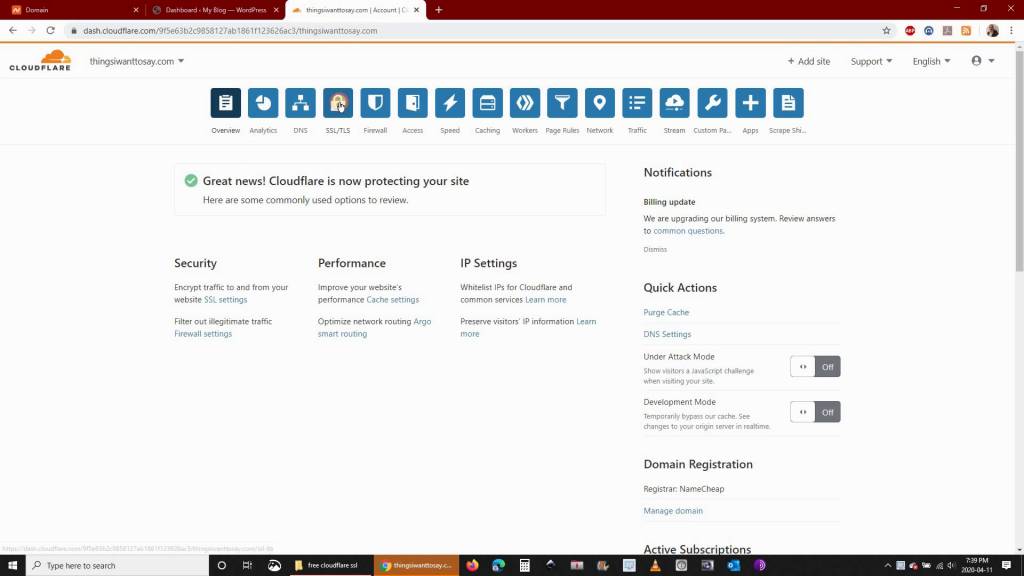Open the Speed section icon
The width and height of the screenshot is (1024, 576).
pyautogui.click(x=450, y=103)
